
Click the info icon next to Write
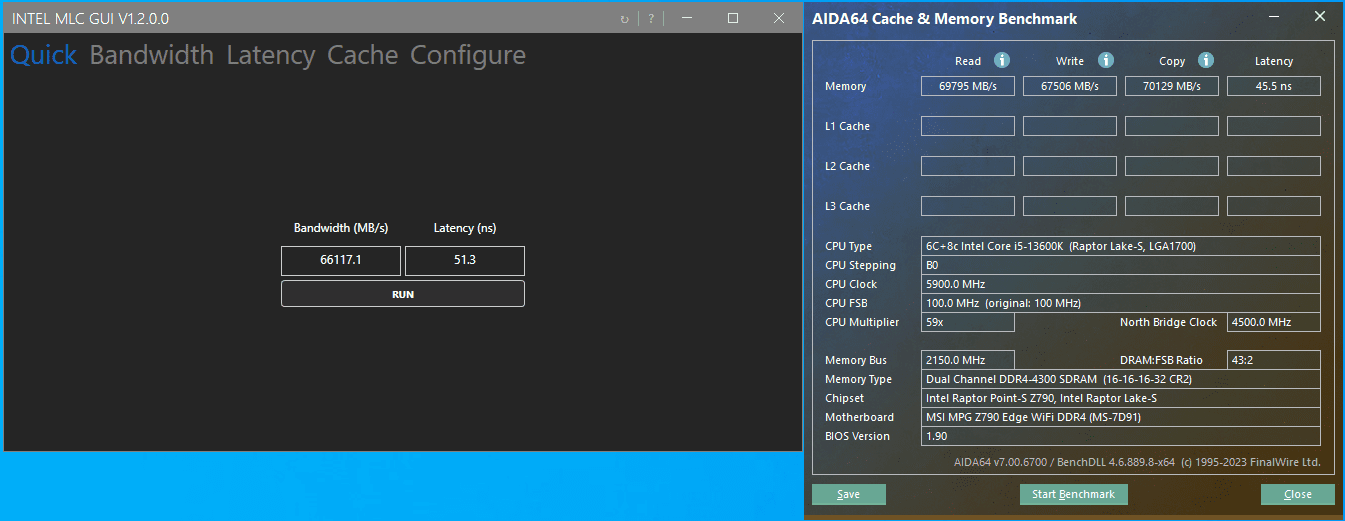(1106, 61)
